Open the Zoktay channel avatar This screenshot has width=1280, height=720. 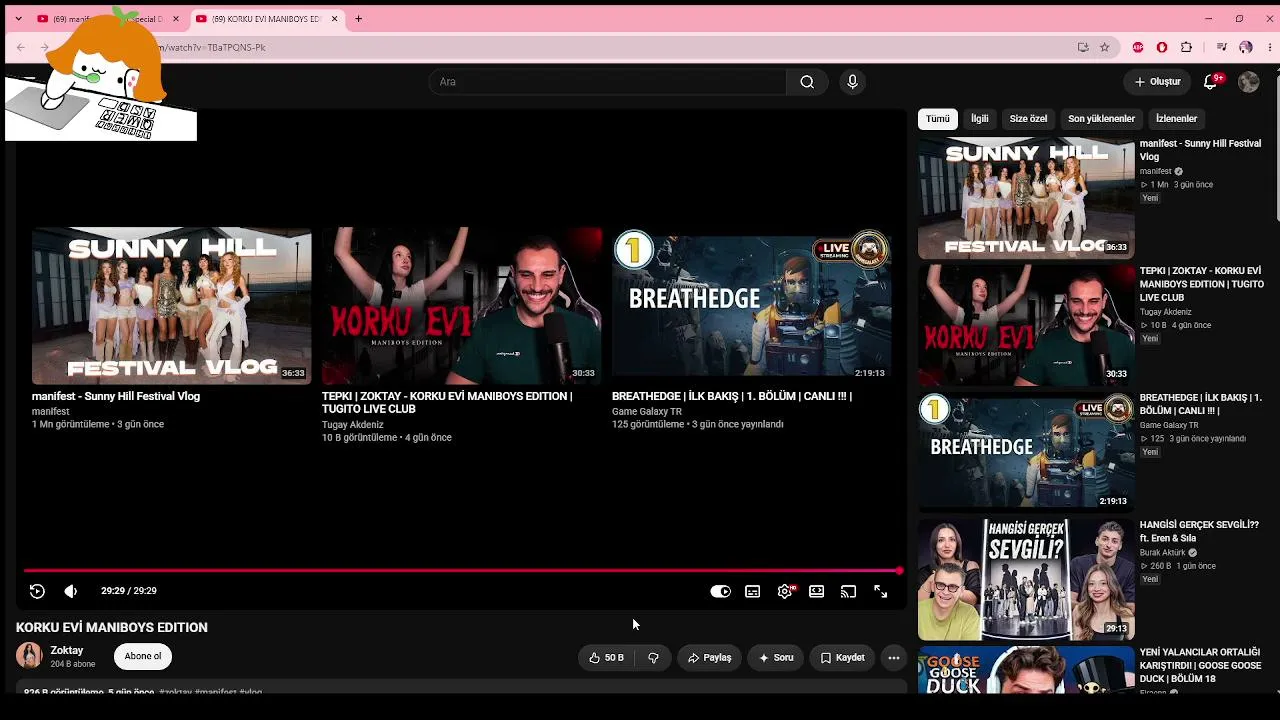pyautogui.click(x=30, y=656)
